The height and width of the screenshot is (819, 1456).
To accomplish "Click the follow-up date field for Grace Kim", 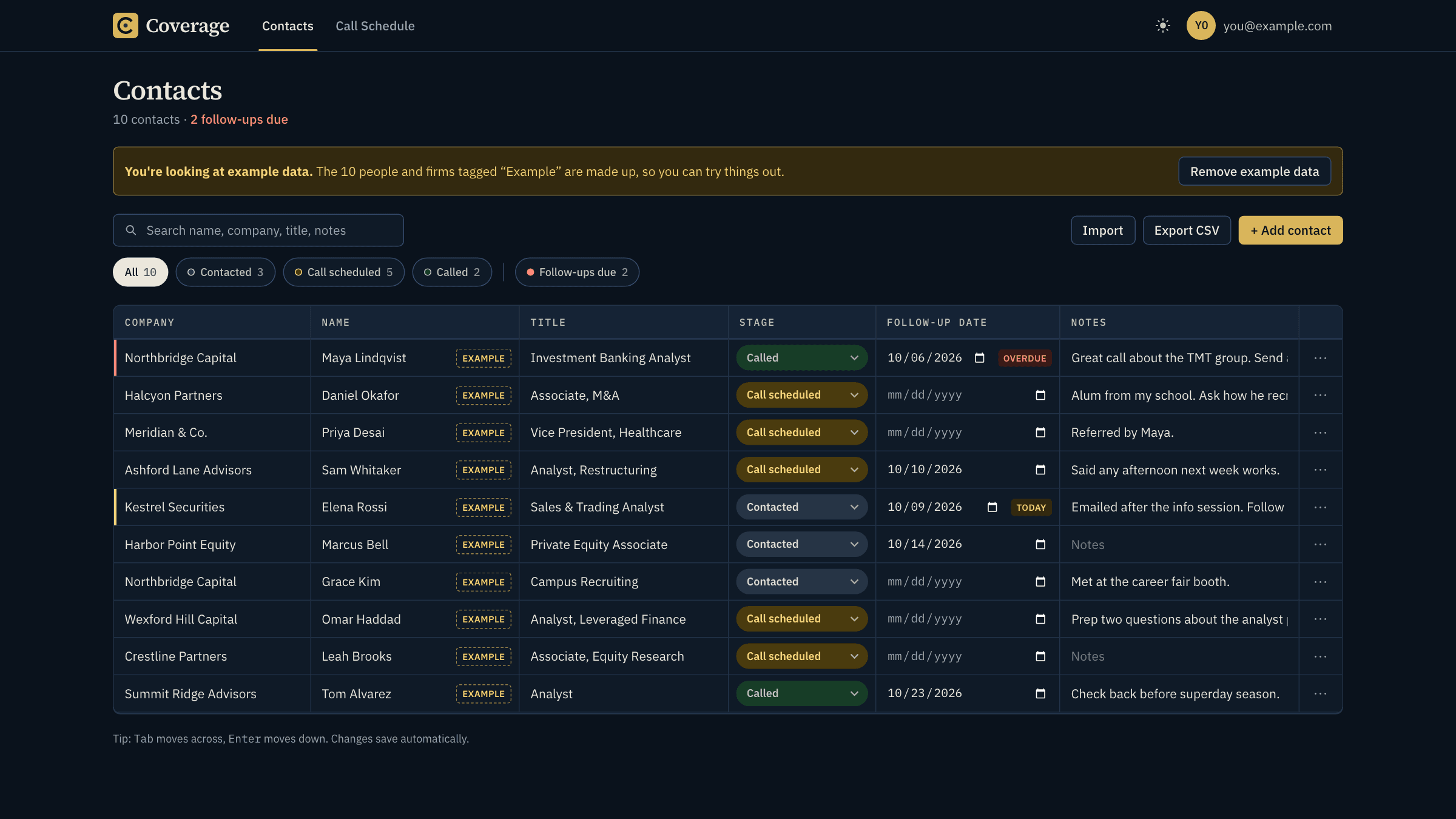I will click(967, 582).
